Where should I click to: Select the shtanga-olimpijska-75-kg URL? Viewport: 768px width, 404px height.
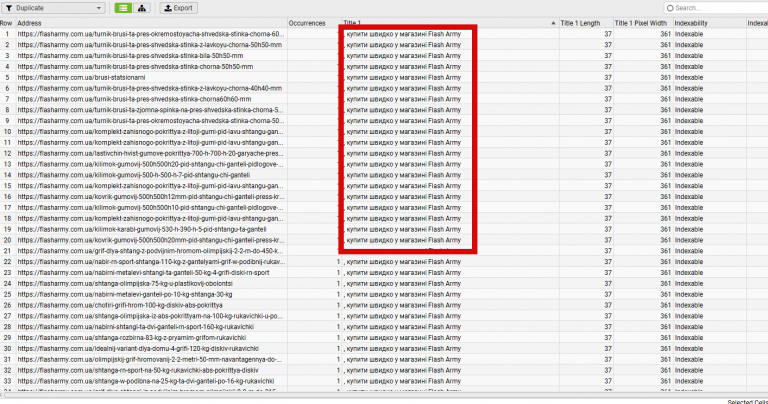[125, 284]
